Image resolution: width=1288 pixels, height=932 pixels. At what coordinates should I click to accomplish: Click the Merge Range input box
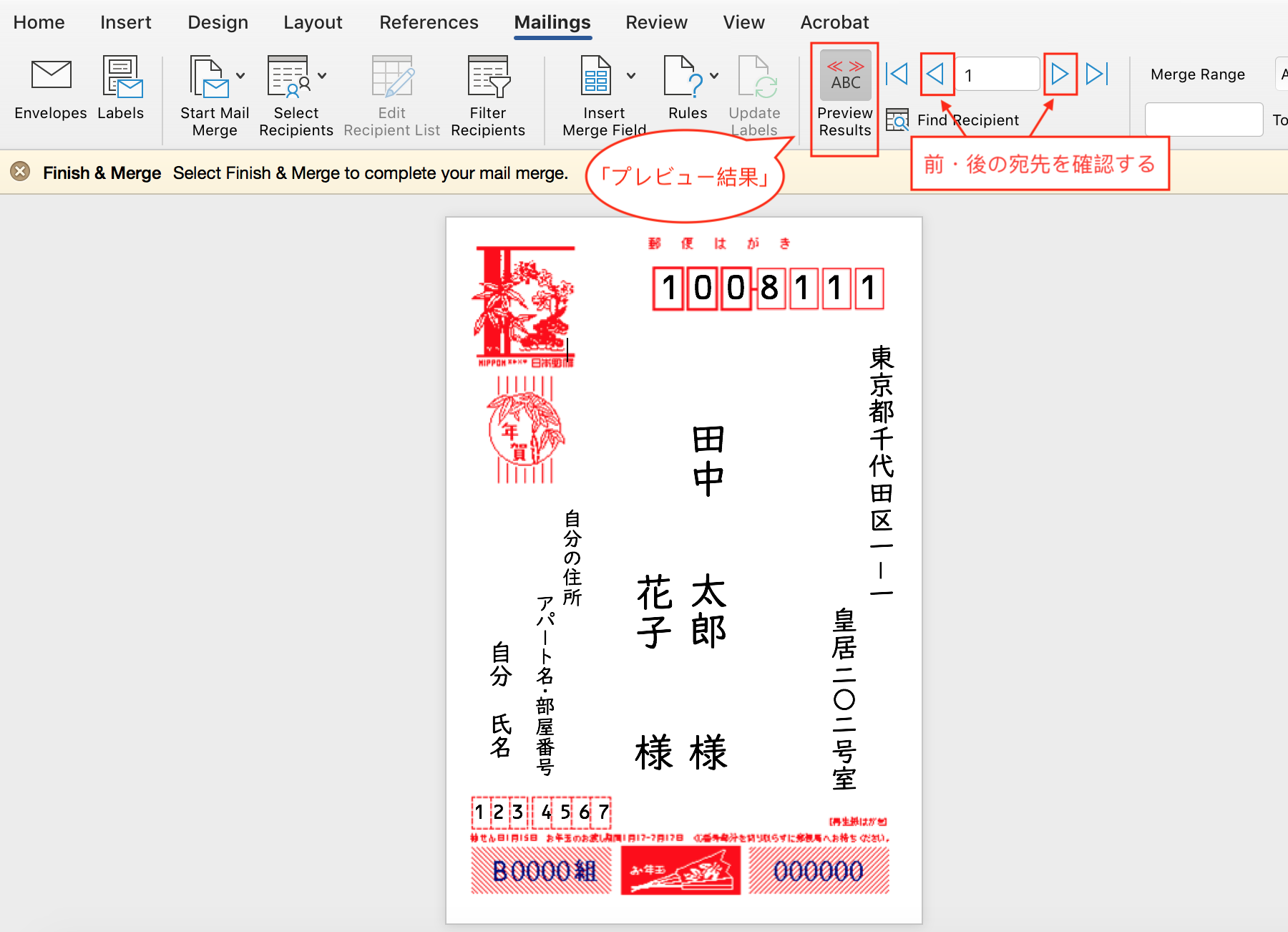[1204, 119]
